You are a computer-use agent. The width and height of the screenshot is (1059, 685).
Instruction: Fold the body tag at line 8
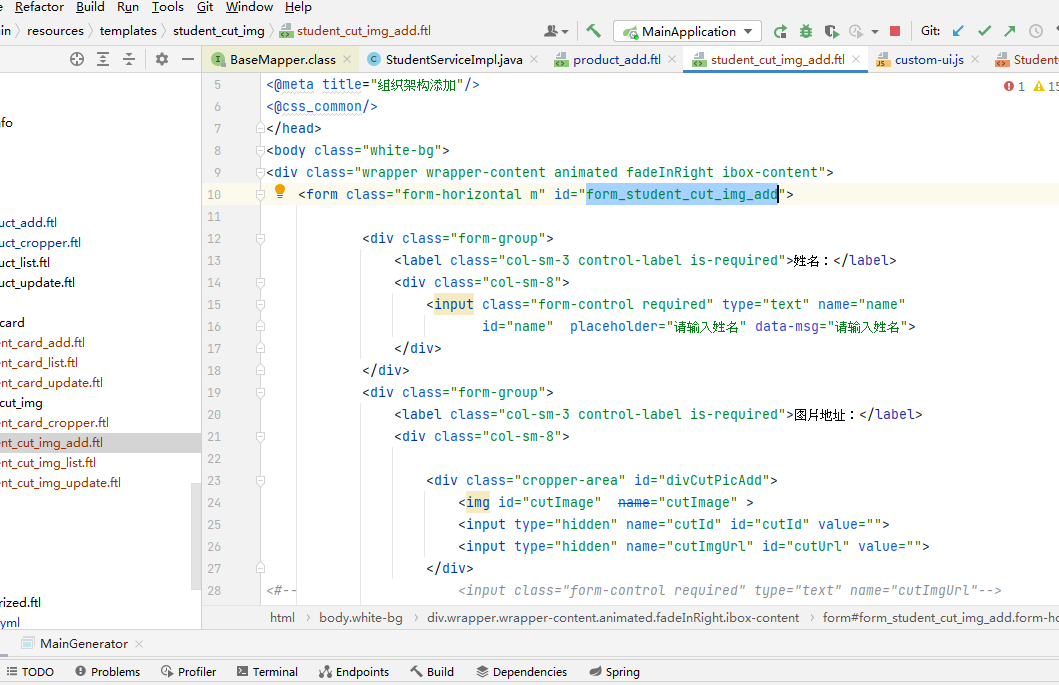(x=260, y=151)
